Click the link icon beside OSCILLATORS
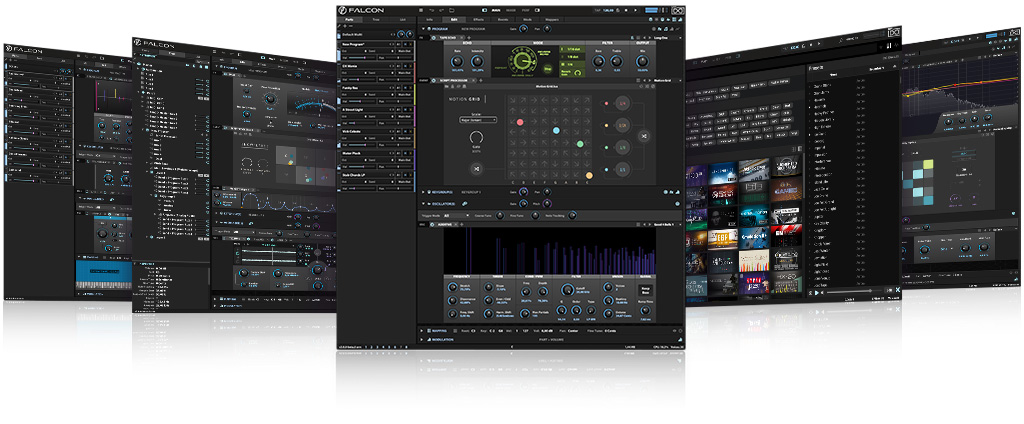The width and height of the screenshot is (1024, 424). (464, 204)
